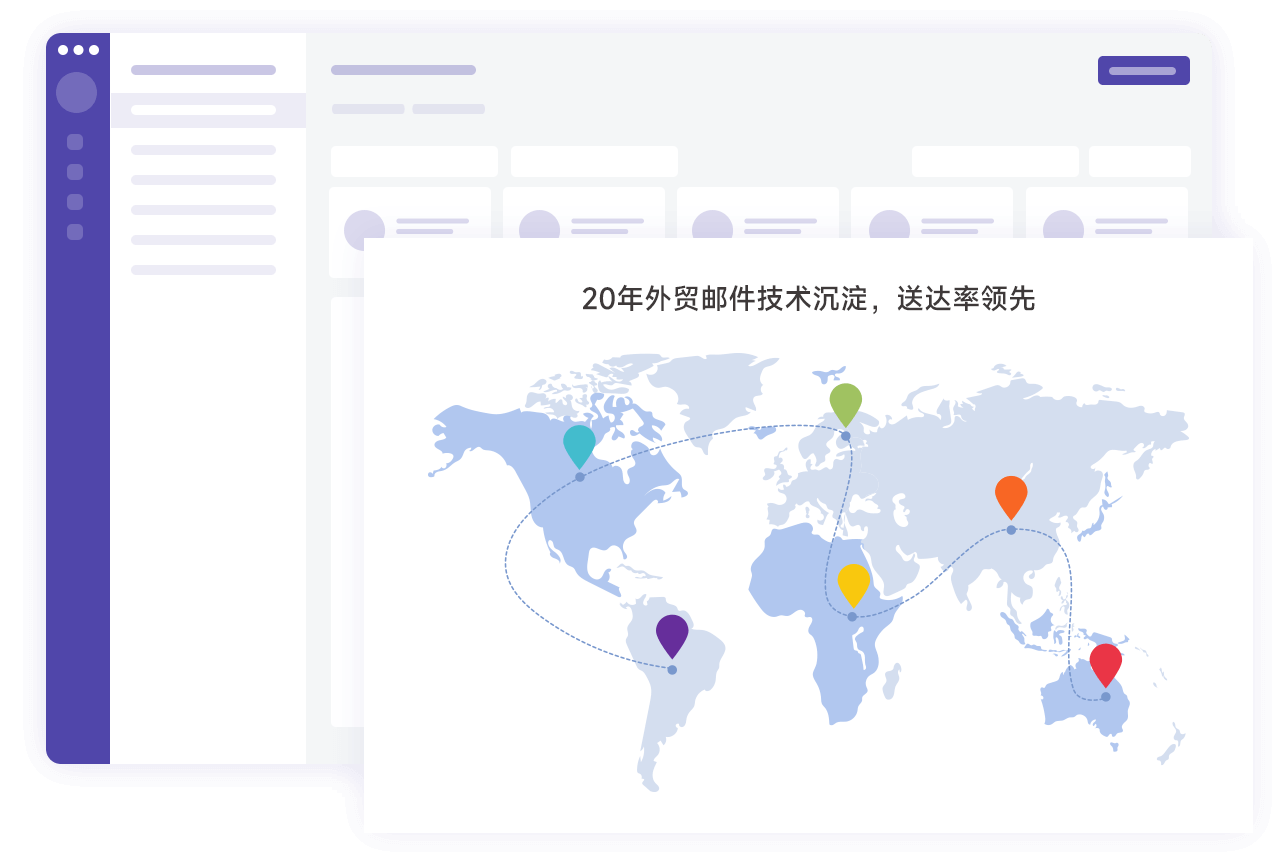Click the purple map pin over South America
Screen dimensions: 1280x860
[672, 637]
